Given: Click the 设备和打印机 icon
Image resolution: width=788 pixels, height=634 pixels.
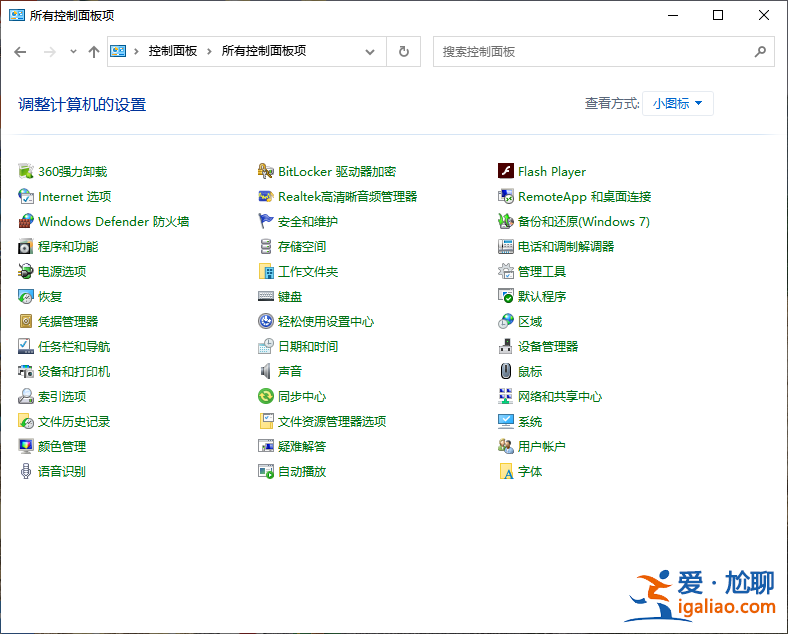Looking at the screenshot, I should coord(26,371).
